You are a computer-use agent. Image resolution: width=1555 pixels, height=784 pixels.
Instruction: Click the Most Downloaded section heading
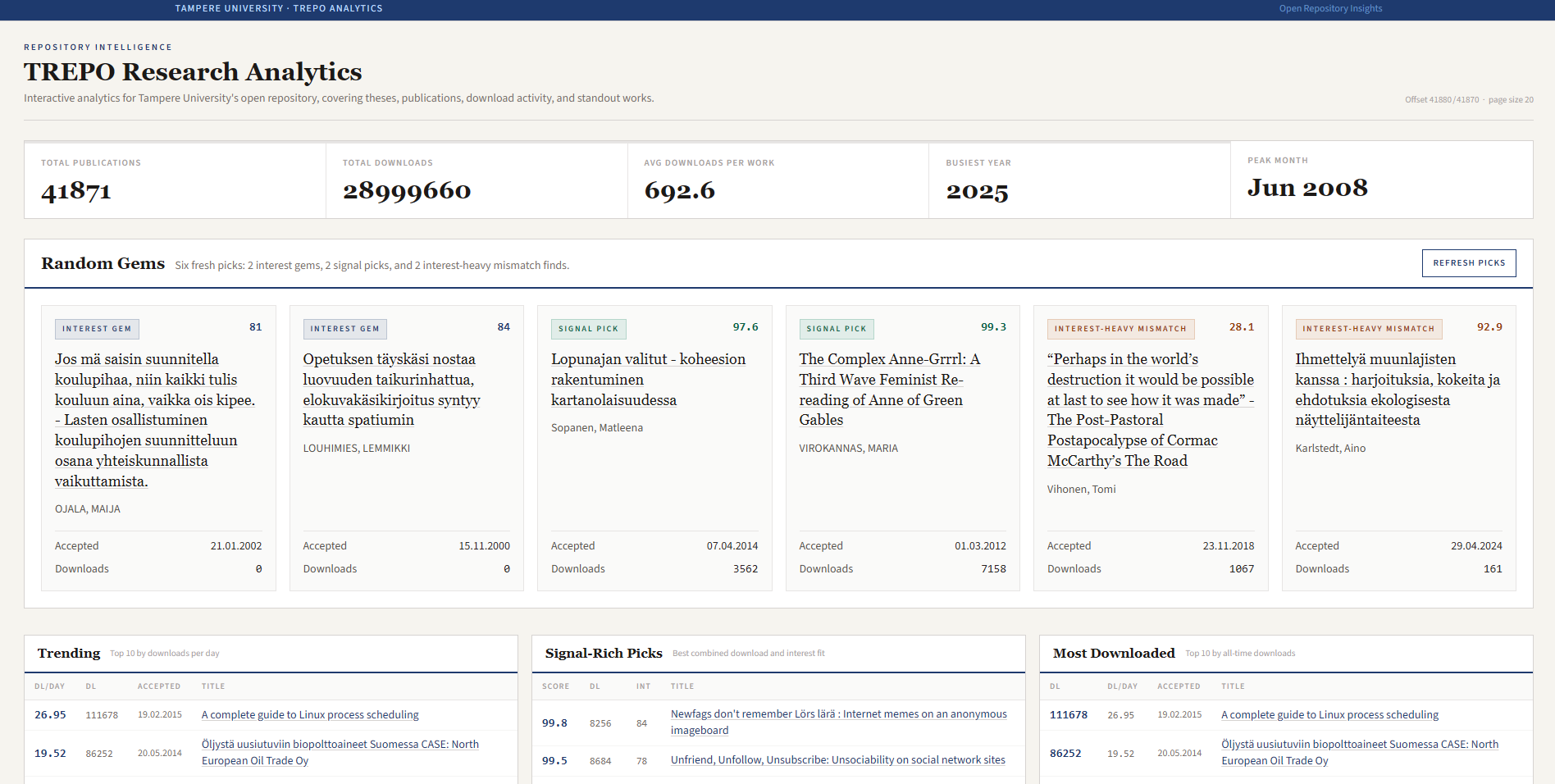1114,654
